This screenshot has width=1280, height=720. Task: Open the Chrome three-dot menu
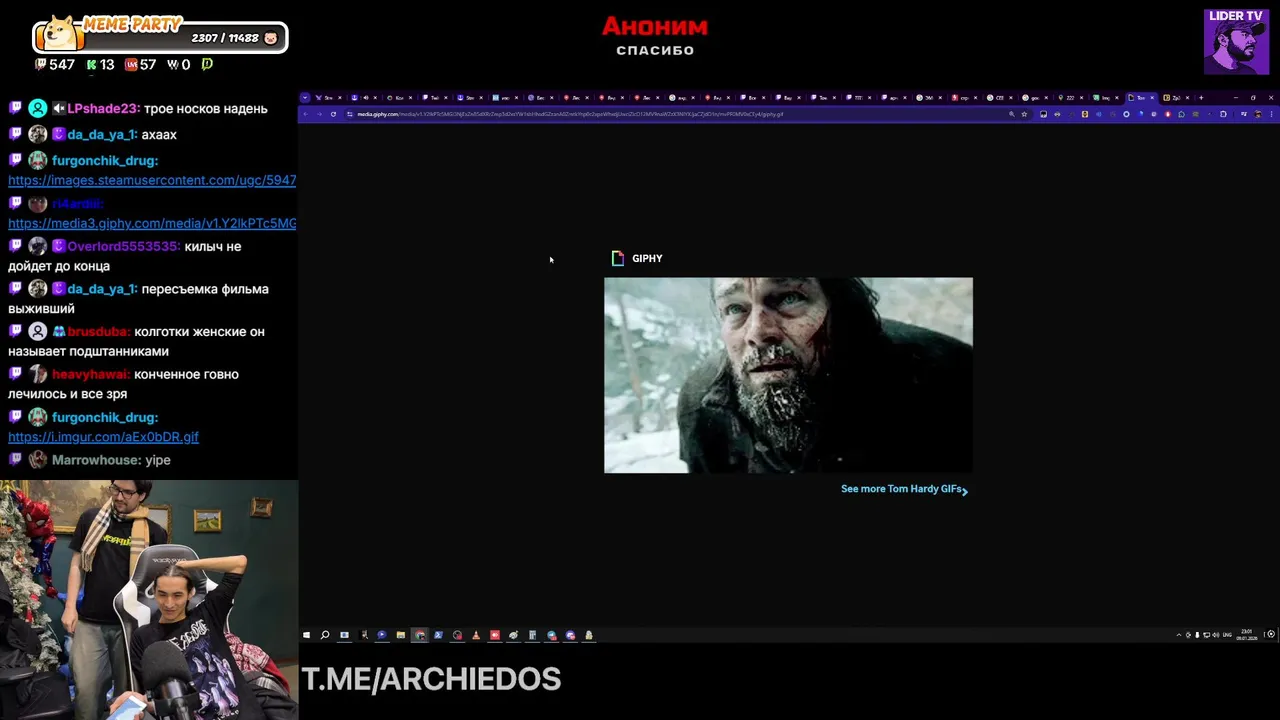pos(1271,114)
